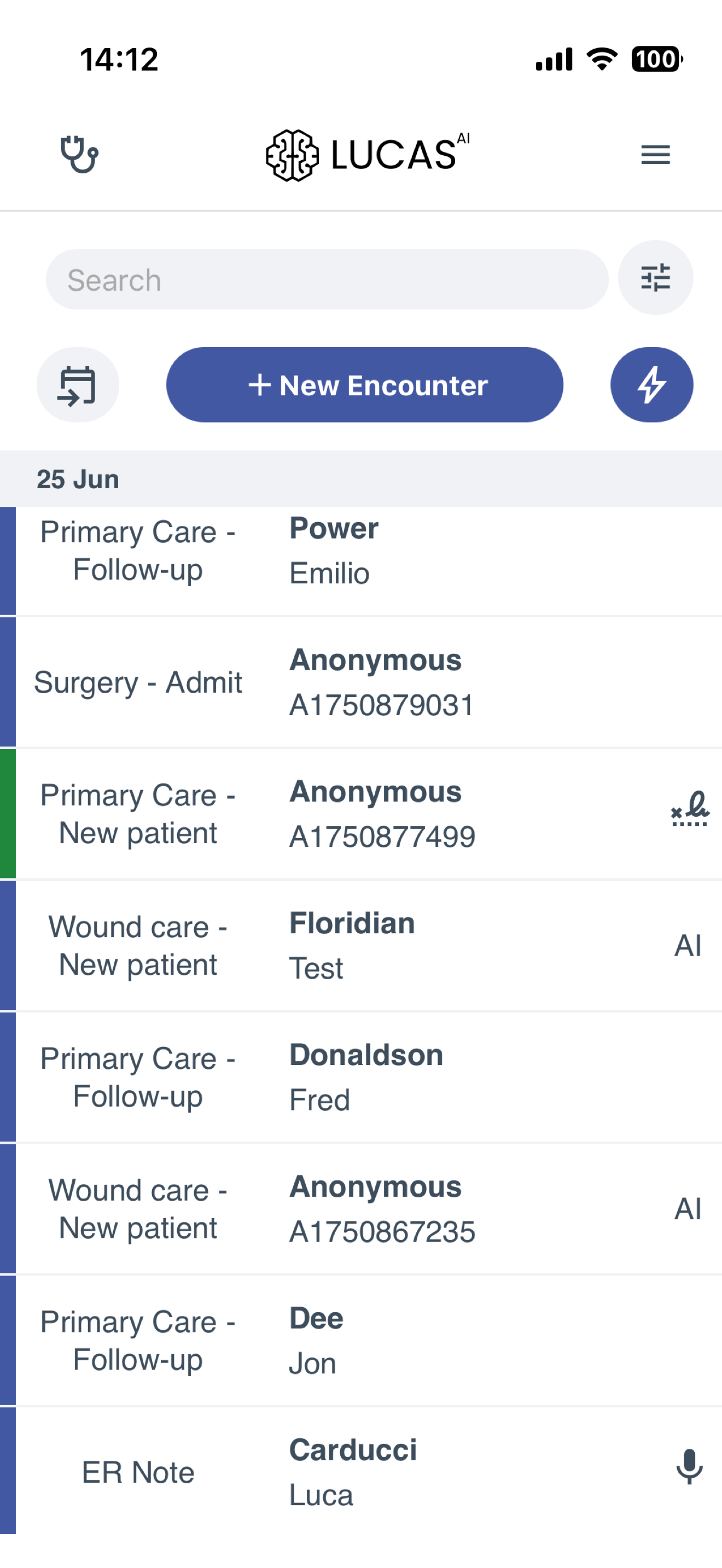Tap the microphone icon on Carducci Luca
The height and width of the screenshot is (1568, 722).
[689, 1466]
